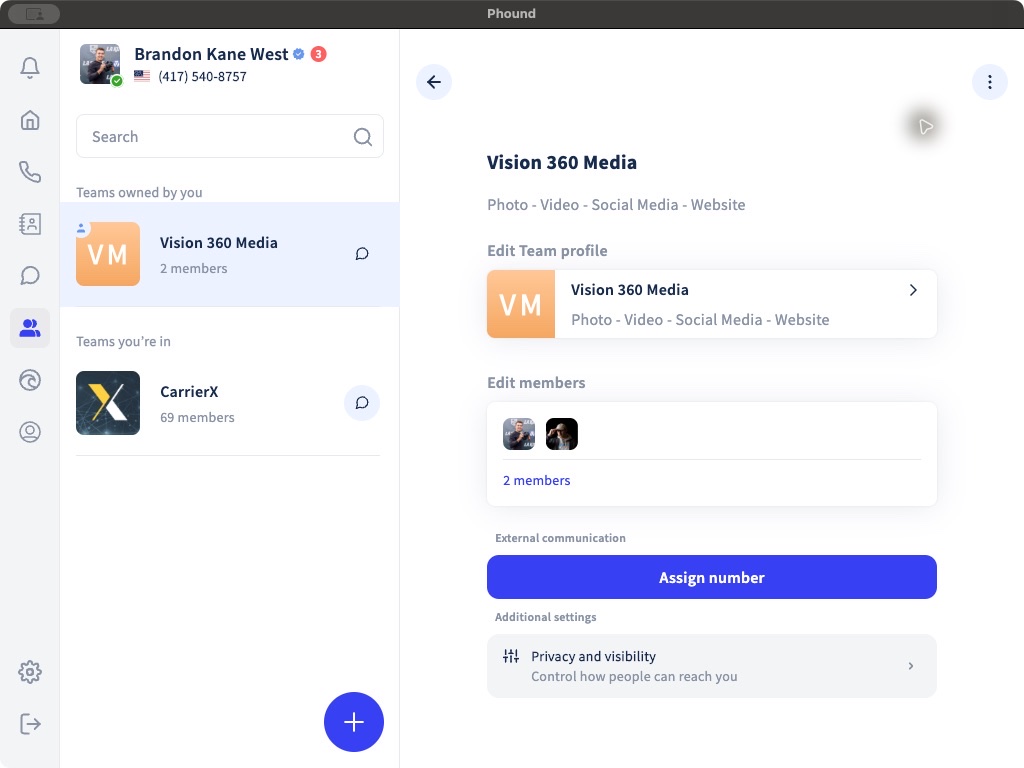Click the log out icon
The width and height of the screenshot is (1024, 768).
pyautogui.click(x=30, y=724)
